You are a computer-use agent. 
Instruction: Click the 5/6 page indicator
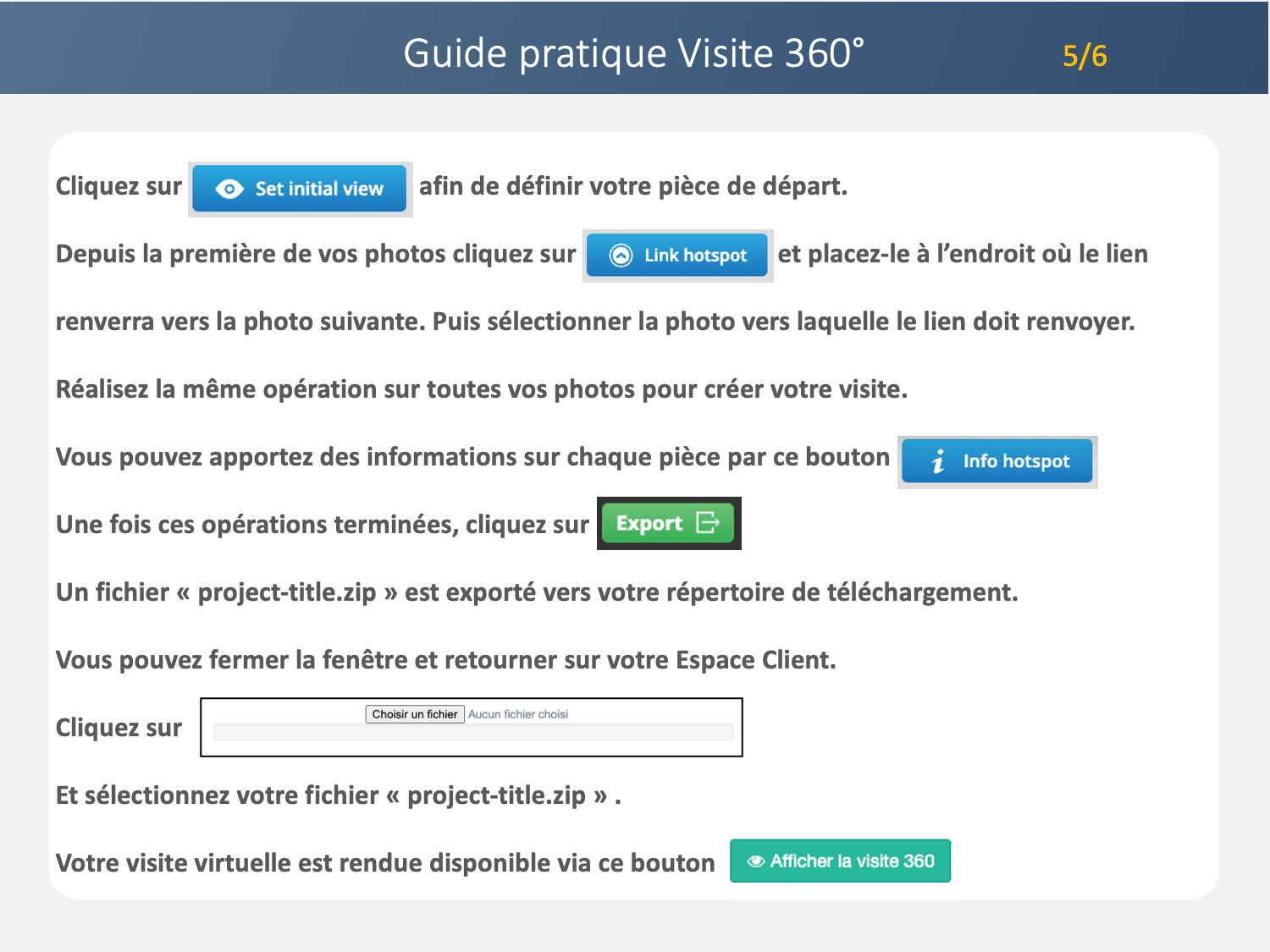point(1085,56)
